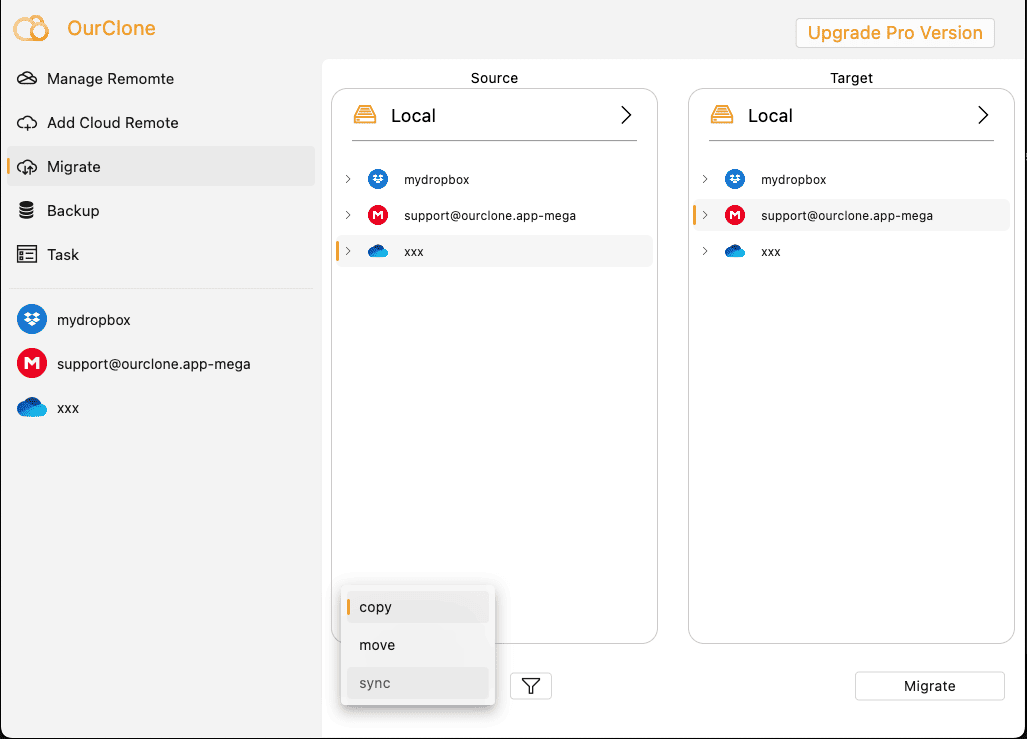Screen dimensions: 1027x739
Task: Select xxx text in the Source list
Action: [x=414, y=252]
